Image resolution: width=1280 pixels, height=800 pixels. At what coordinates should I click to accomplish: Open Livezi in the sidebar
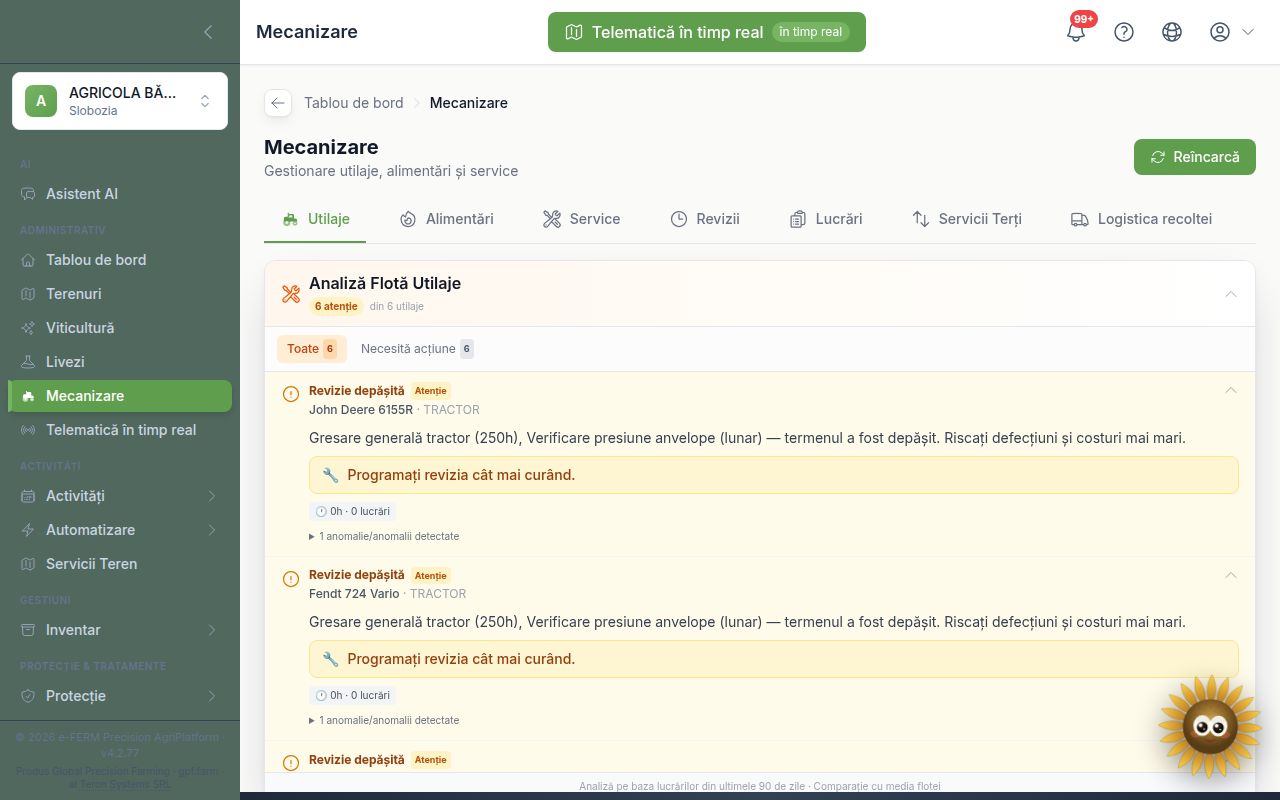pyautogui.click(x=120, y=362)
